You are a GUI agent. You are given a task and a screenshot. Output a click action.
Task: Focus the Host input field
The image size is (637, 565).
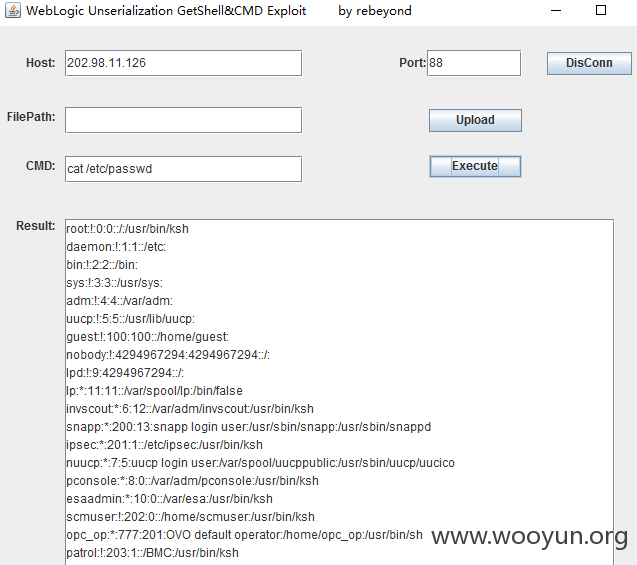(183, 63)
